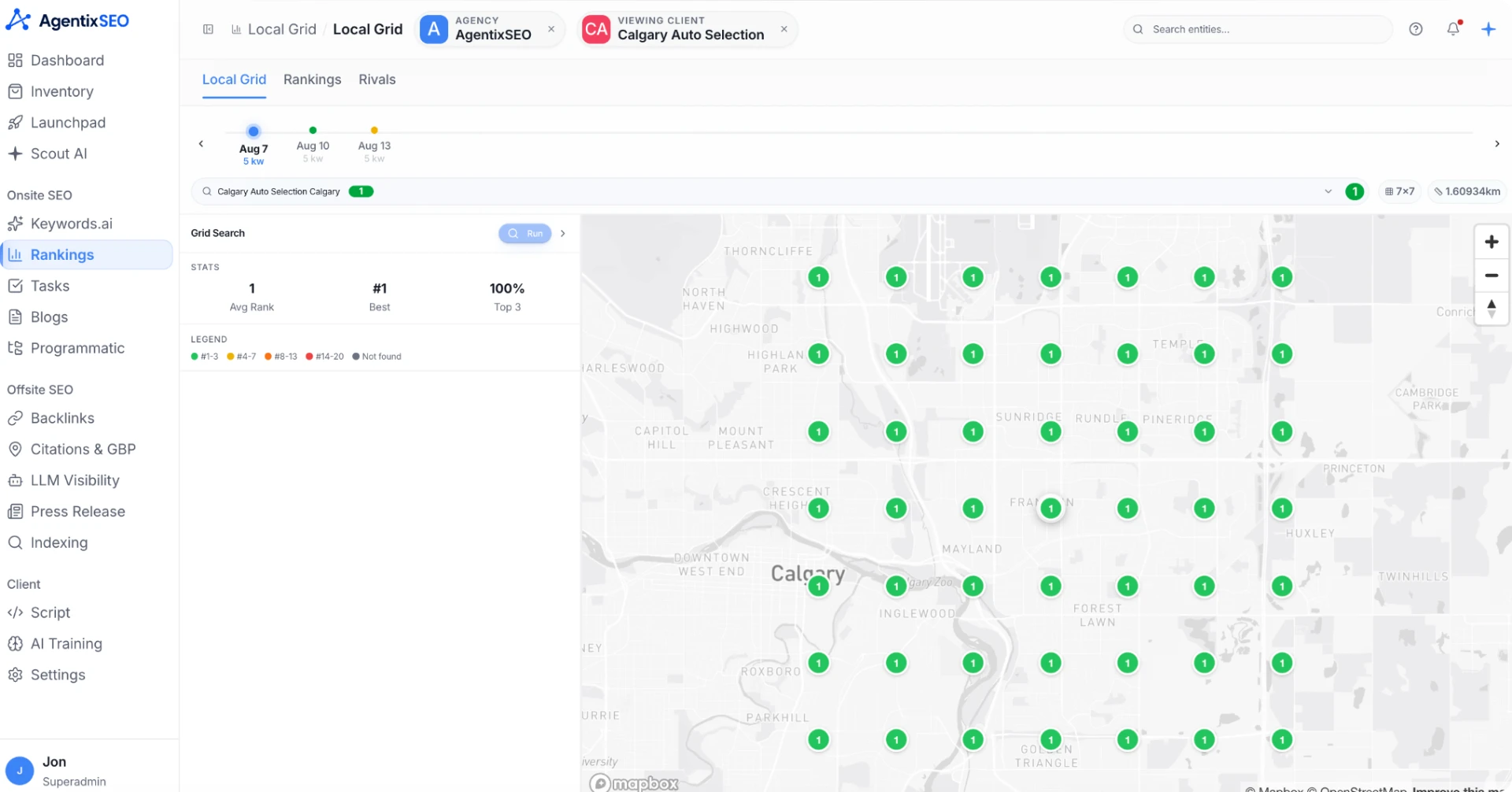The image size is (1512, 792).
Task: Zoom out on the map
Action: 1491,276
